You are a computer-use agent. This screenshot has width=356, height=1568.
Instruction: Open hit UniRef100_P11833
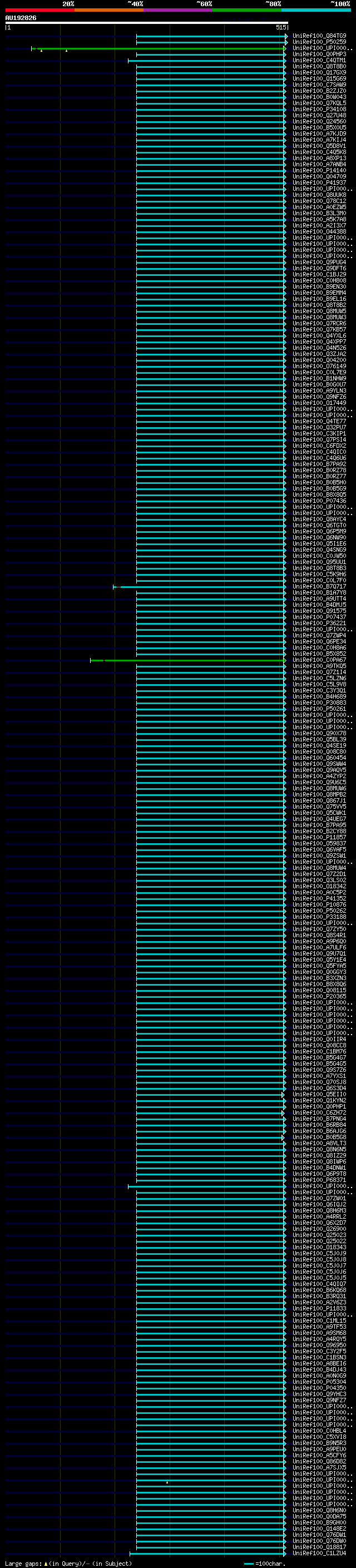pos(319,1308)
